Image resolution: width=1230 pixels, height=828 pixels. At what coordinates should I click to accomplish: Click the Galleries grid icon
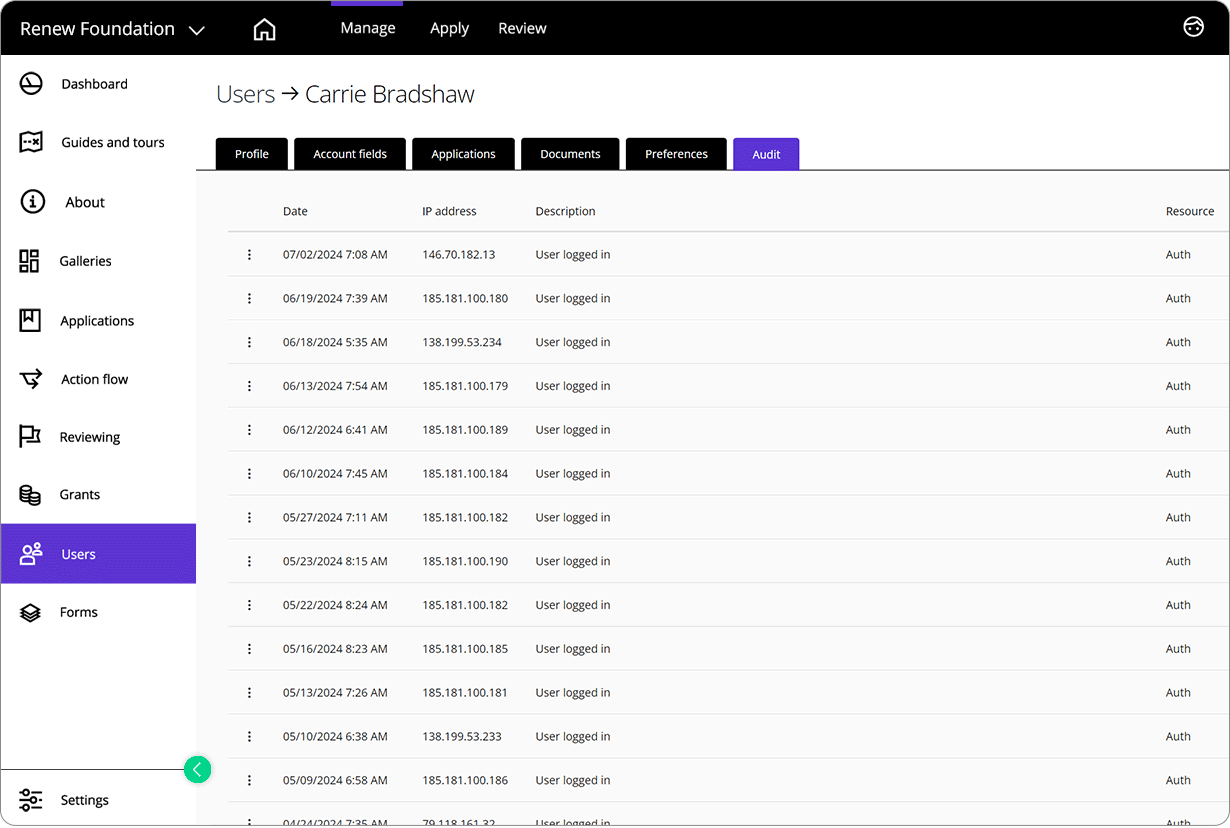(30, 261)
